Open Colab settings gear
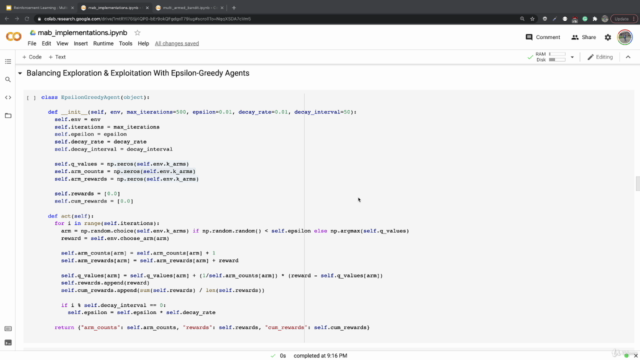 click(608, 37)
